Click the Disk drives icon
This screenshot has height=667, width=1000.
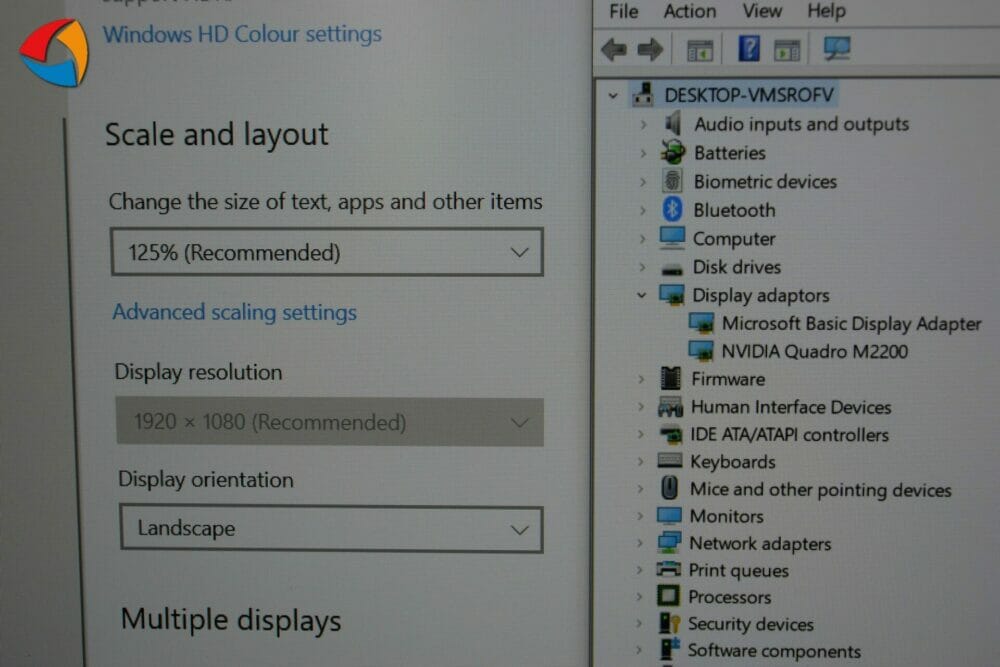(x=672, y=269)
